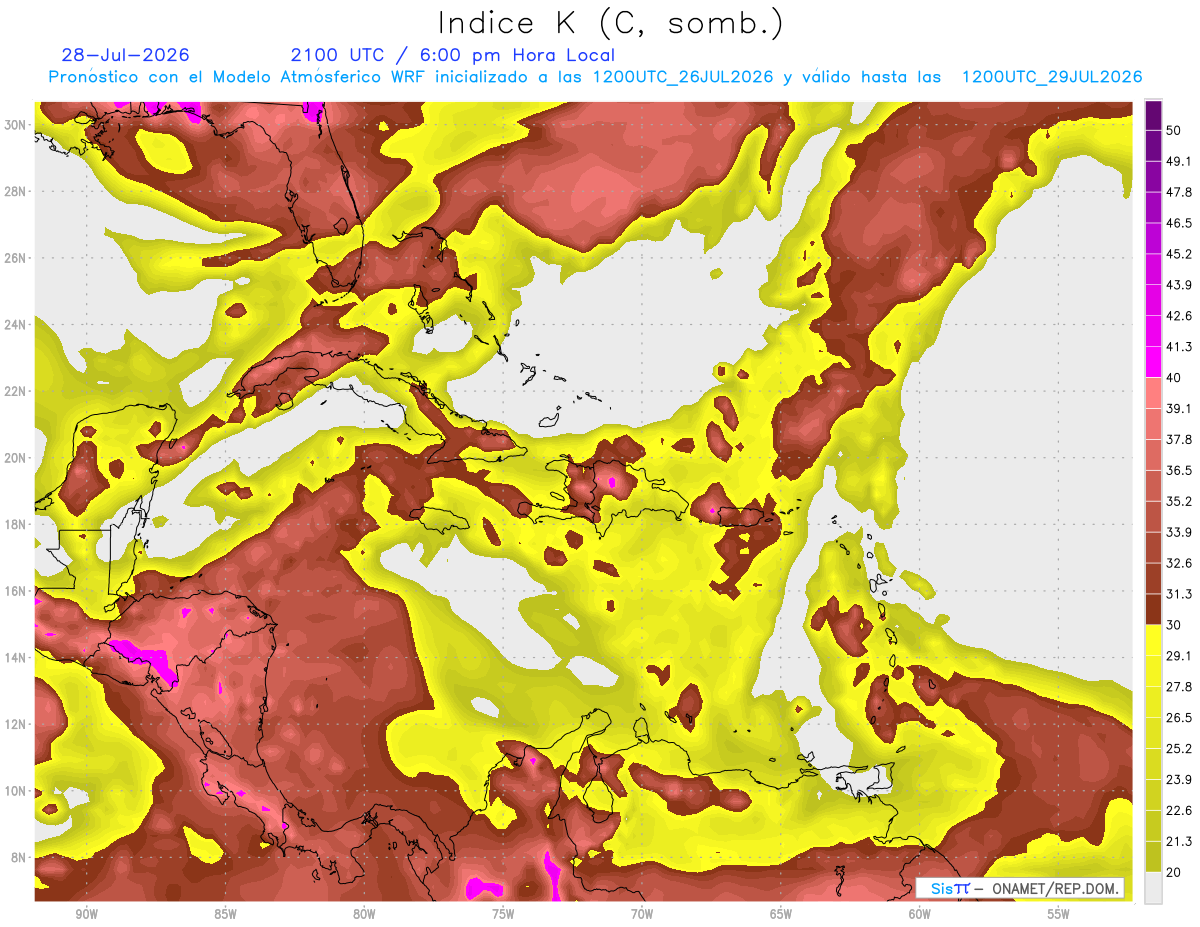Click the latitude label '8N'
The width and height of the screenshot is (1200, 927).
[20, 858]
